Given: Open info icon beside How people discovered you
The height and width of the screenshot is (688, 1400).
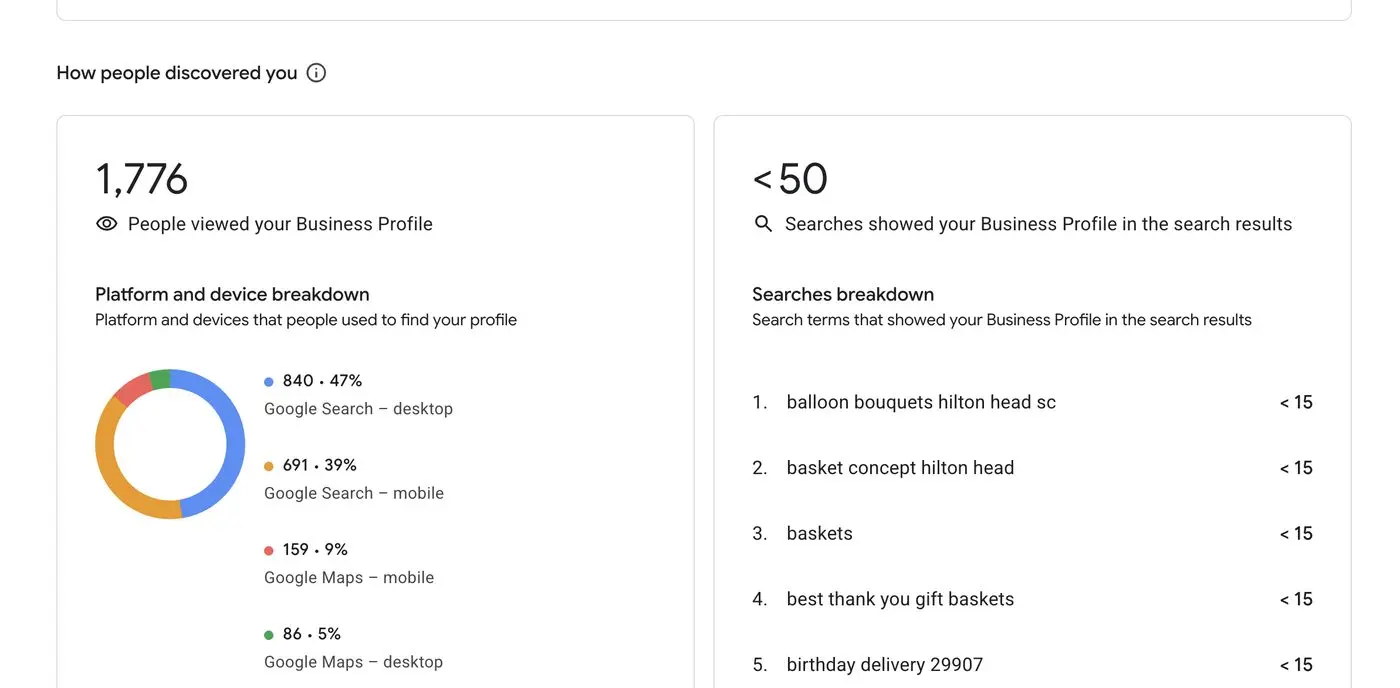Looking at the screenshot, I should pos(316,73).
